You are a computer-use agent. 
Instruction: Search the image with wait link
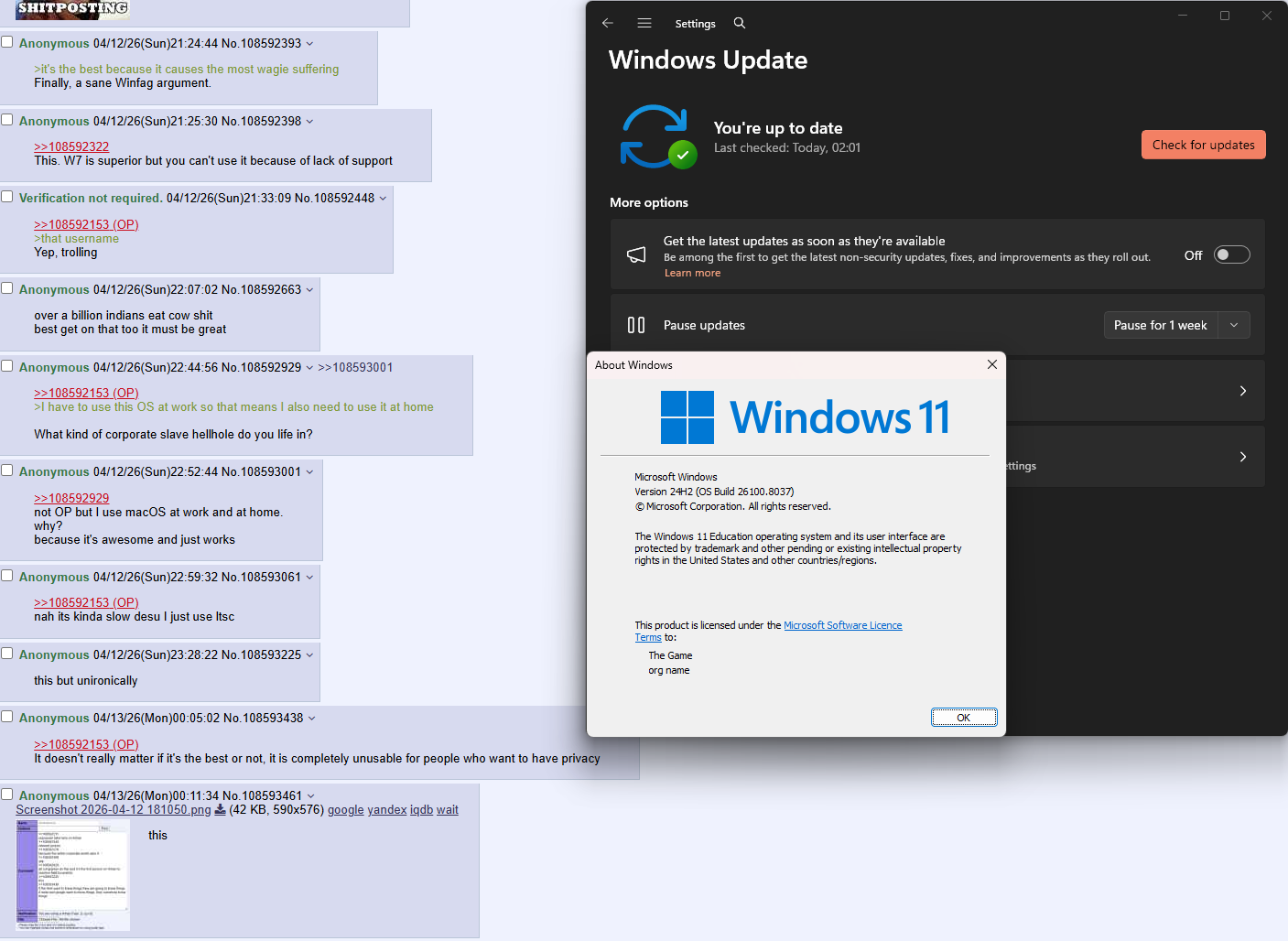(x=448, y=809)
